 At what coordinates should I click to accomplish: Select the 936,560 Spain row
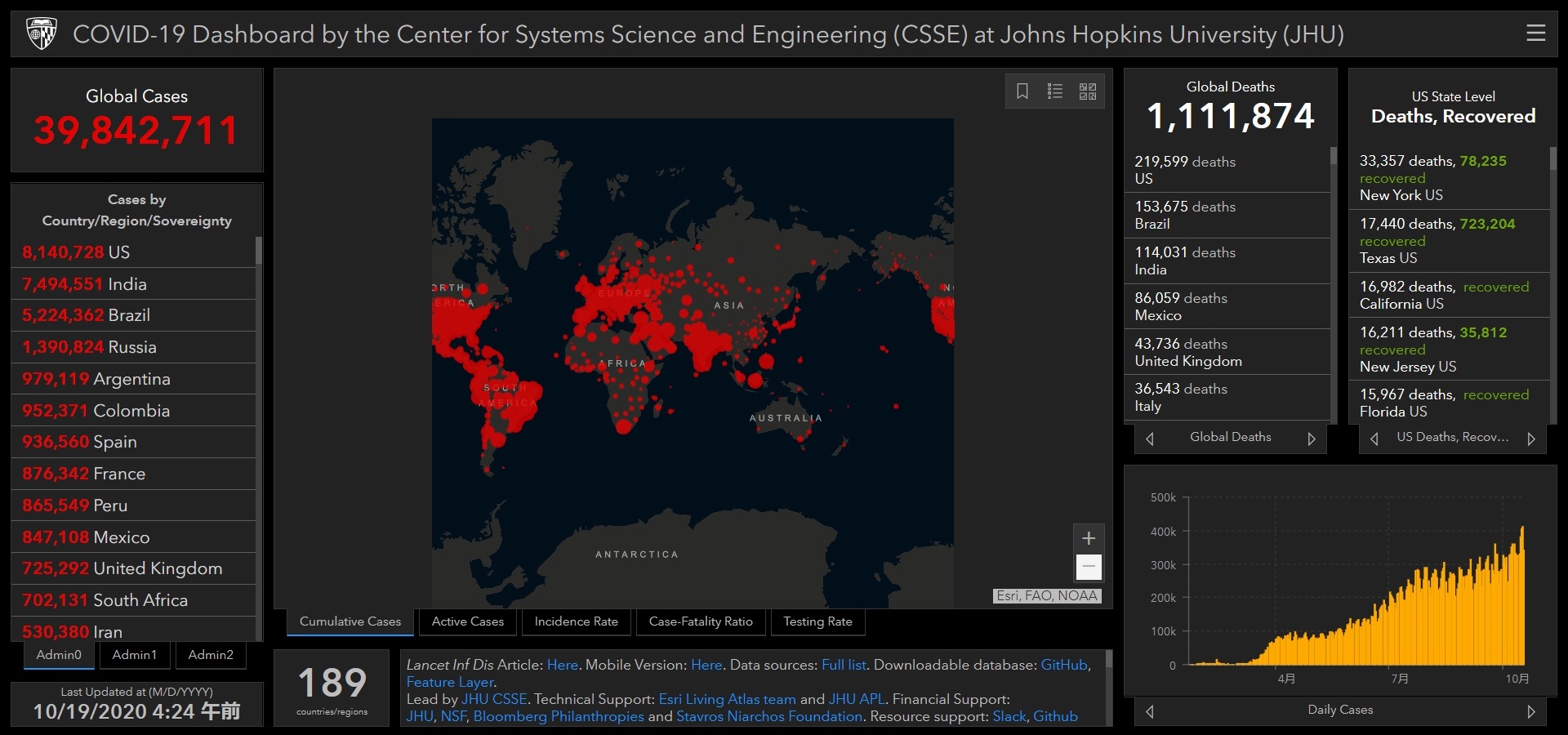(x=134, y=442)
